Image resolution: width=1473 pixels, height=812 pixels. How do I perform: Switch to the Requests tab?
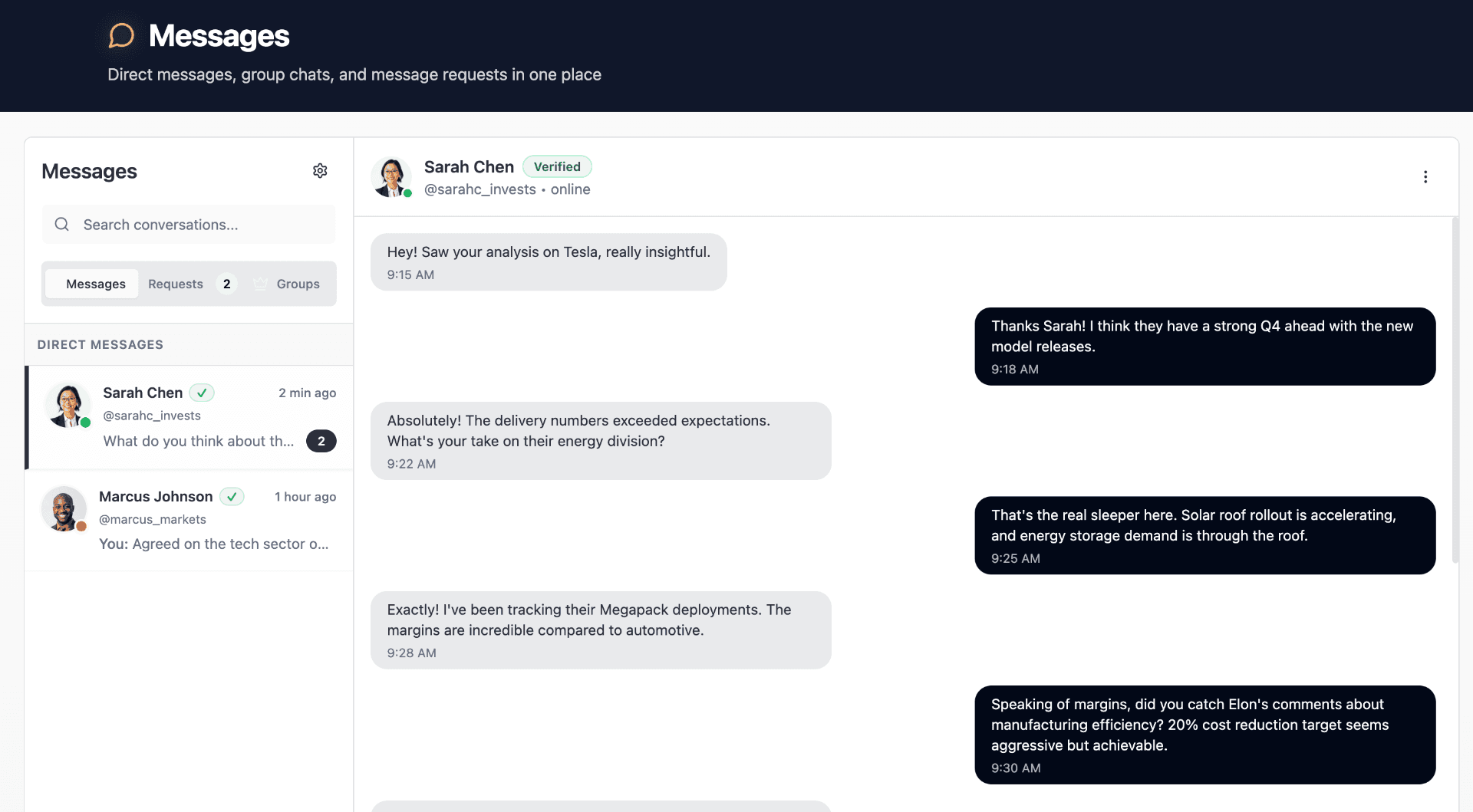click(192, 284)
